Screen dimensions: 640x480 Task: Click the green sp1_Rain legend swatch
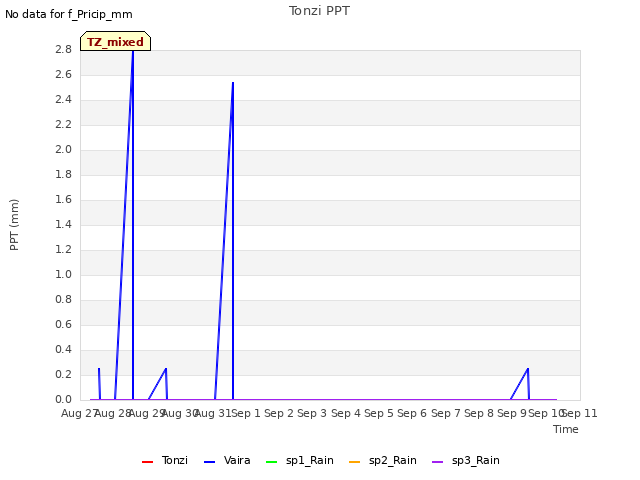pyautogui.click(x=271, y=462)
